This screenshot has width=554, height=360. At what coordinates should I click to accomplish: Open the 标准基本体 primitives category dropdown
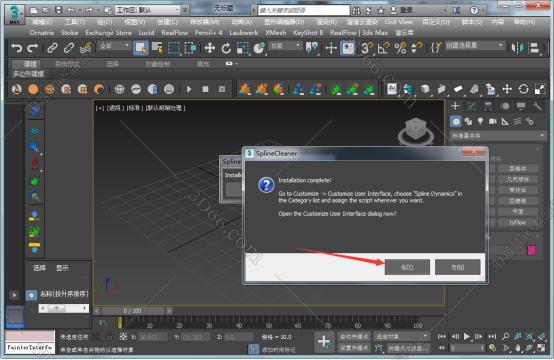497,135
